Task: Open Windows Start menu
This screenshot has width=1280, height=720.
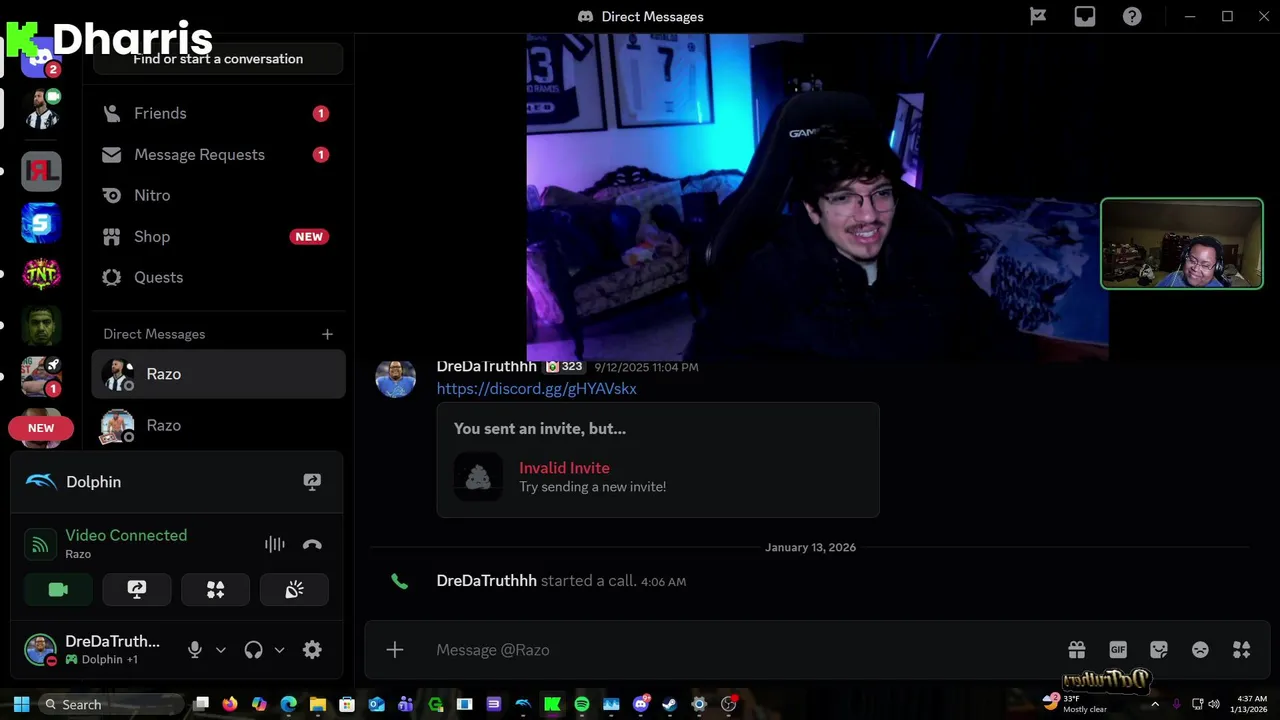Action: click(21, 704)
